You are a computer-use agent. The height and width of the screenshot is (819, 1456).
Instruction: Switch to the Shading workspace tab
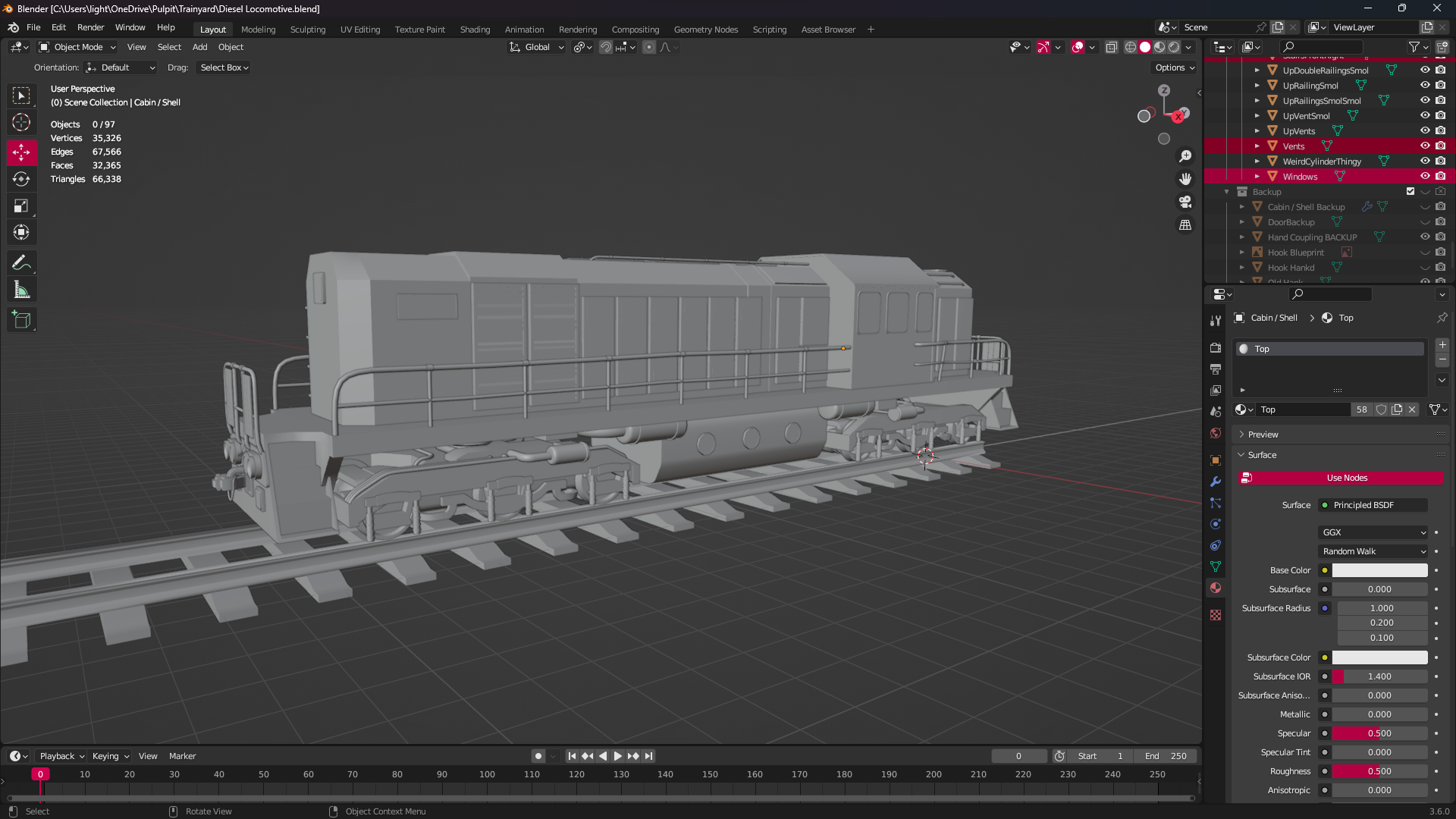(475, 29)
